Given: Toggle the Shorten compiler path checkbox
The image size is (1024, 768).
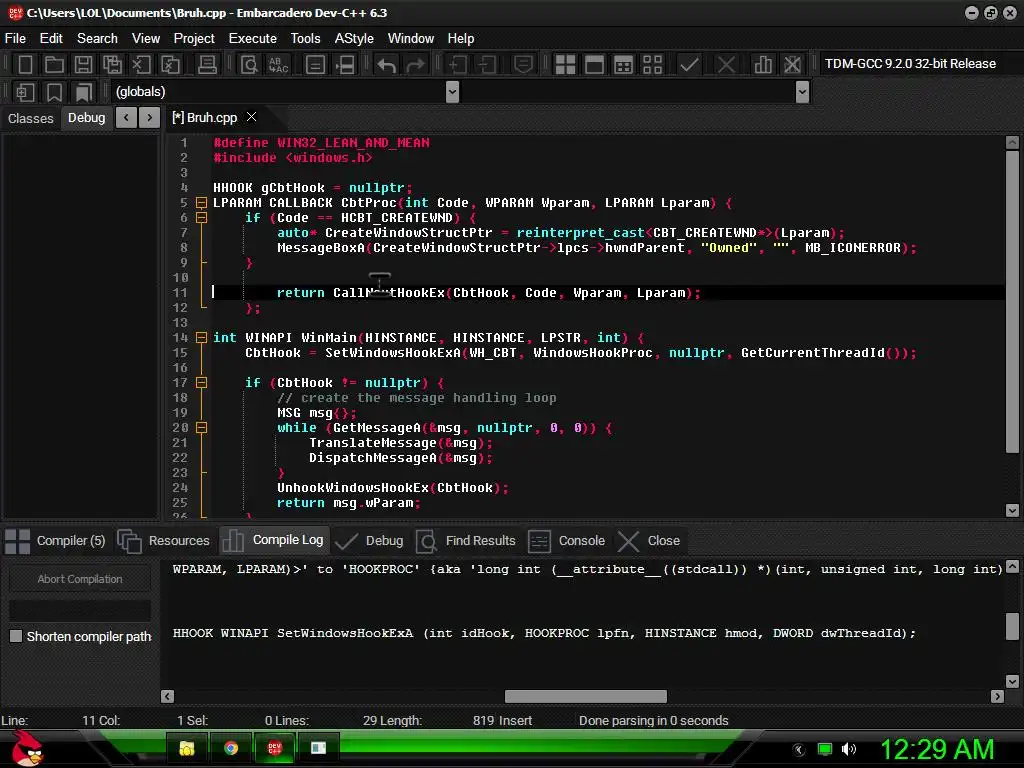Looking at the screenshot, I should (x=16, y=636).
